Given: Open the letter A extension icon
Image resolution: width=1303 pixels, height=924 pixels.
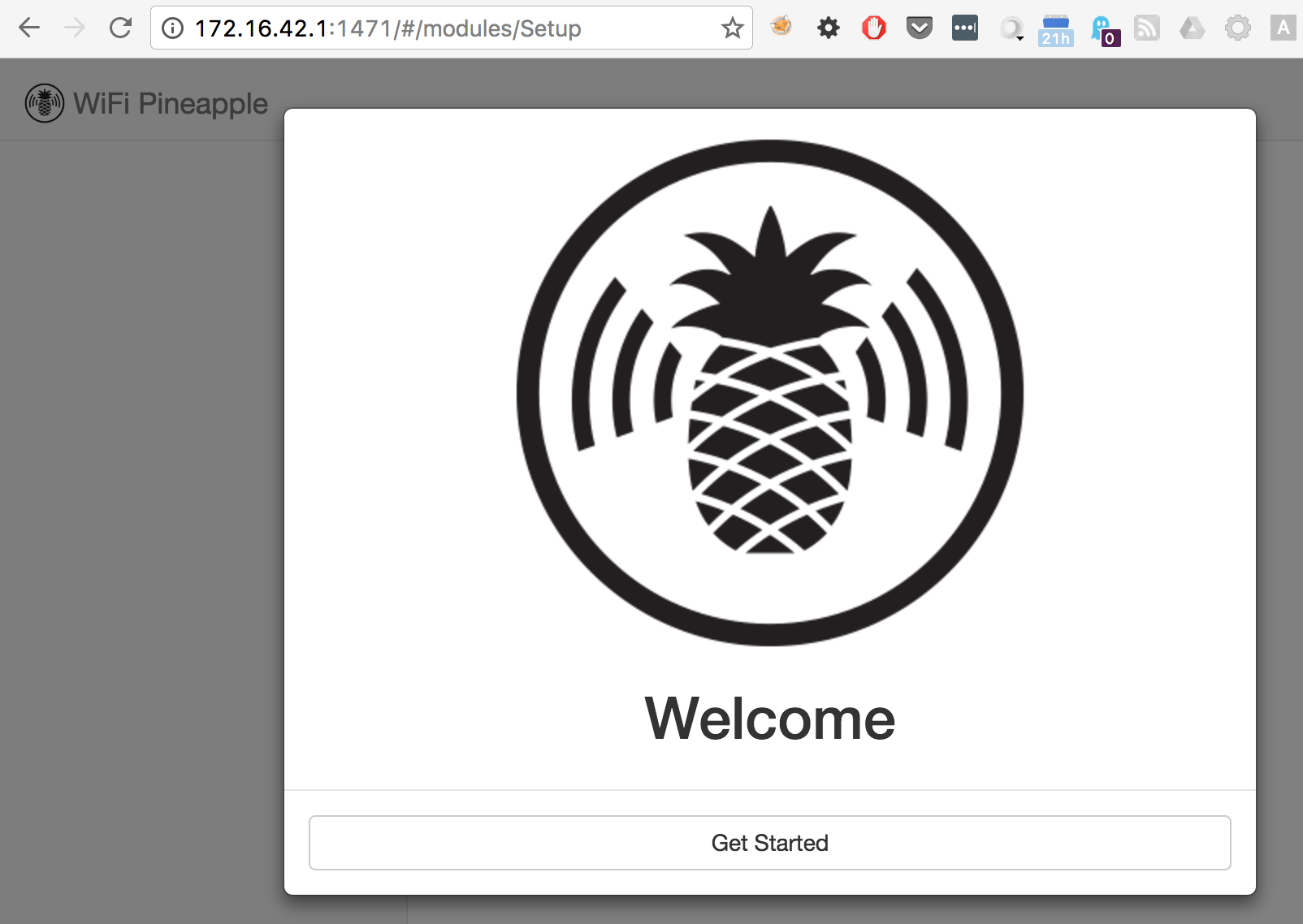Looking at the screenshot, I should 1284,28.
